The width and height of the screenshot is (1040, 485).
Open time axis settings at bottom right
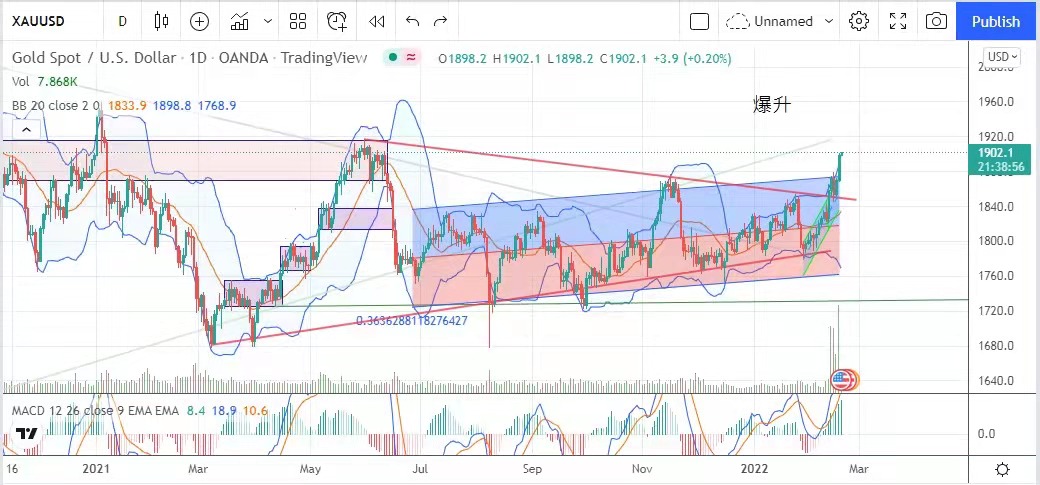tap(1002, 469)
